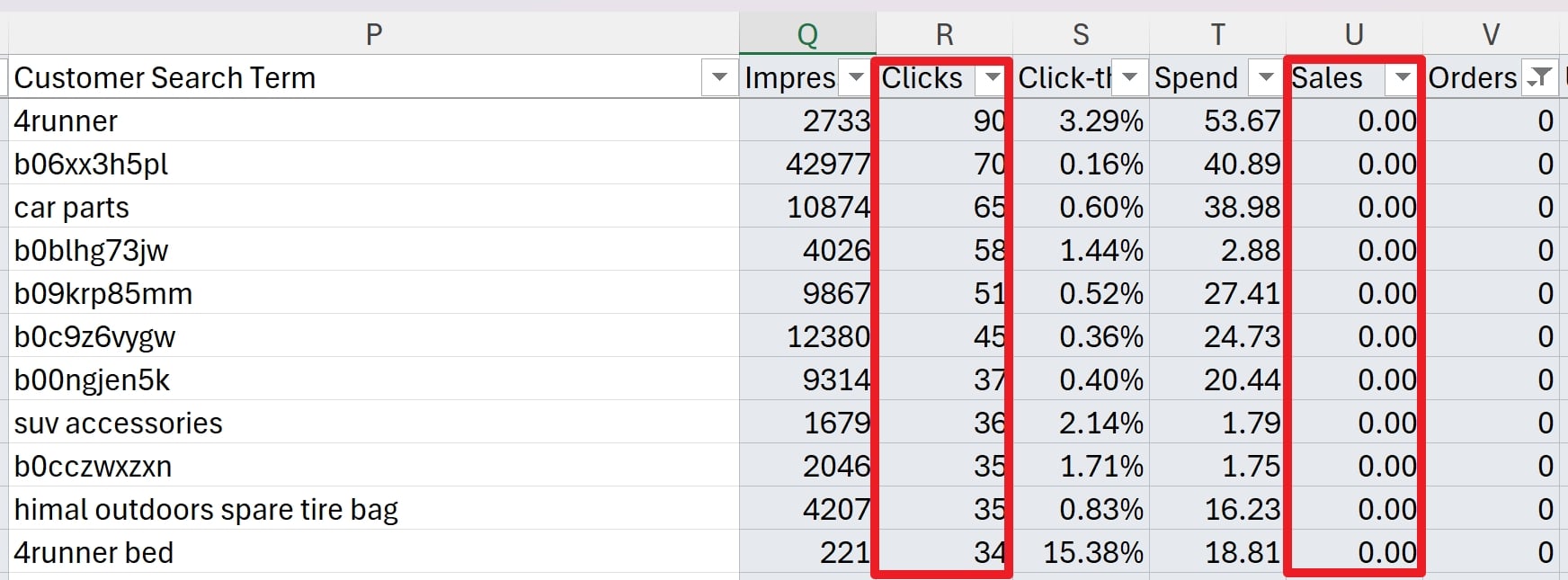1568x580 pixels.
Task: Select column S by its letter header
Action: click(1081, 34)
